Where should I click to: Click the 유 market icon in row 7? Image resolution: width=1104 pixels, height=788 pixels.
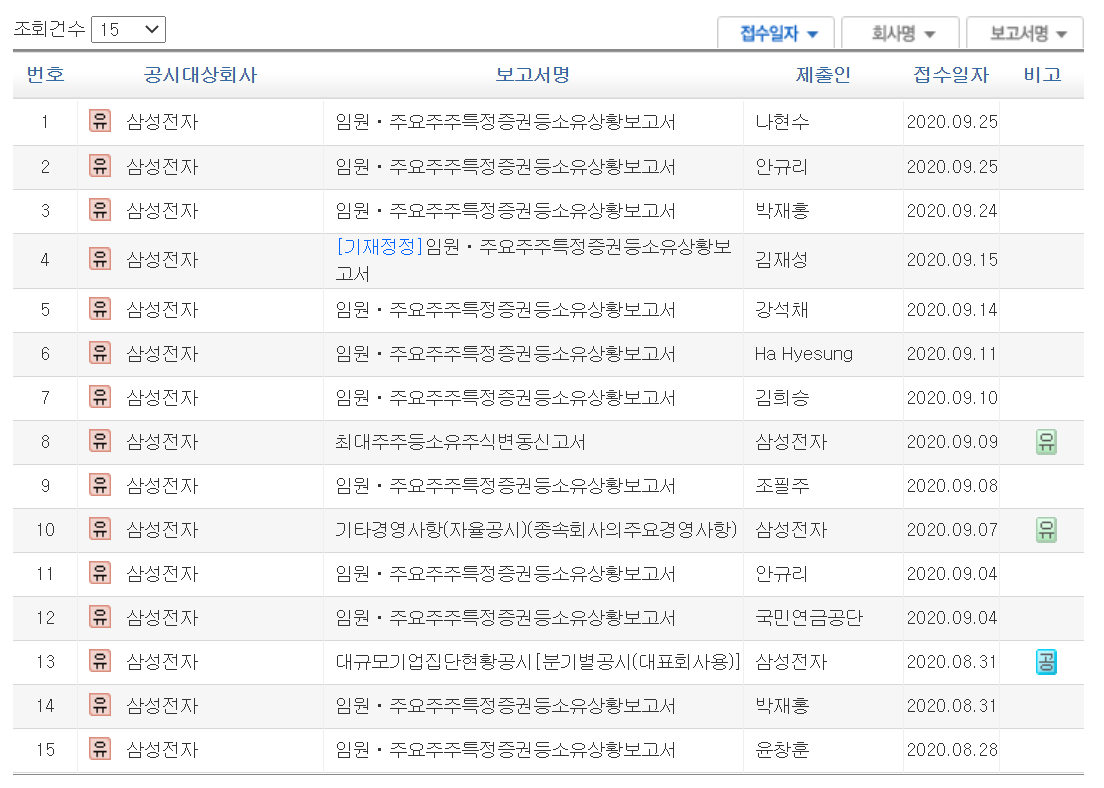point(100,397)
